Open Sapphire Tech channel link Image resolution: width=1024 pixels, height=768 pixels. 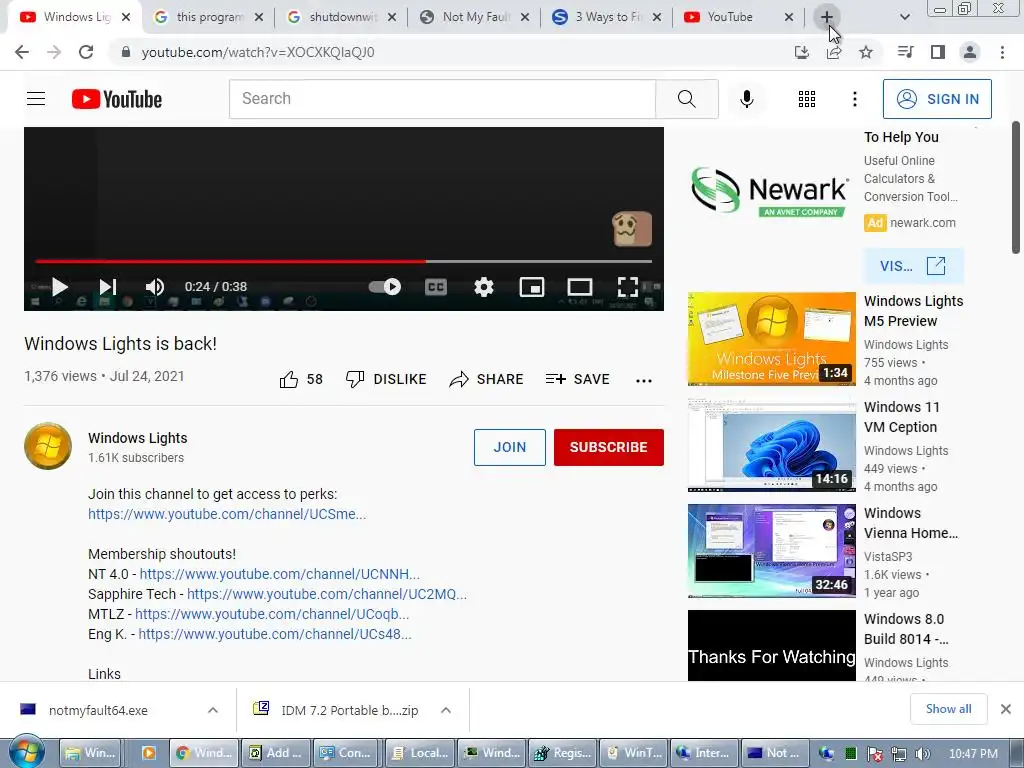click(x=327, y=594)
